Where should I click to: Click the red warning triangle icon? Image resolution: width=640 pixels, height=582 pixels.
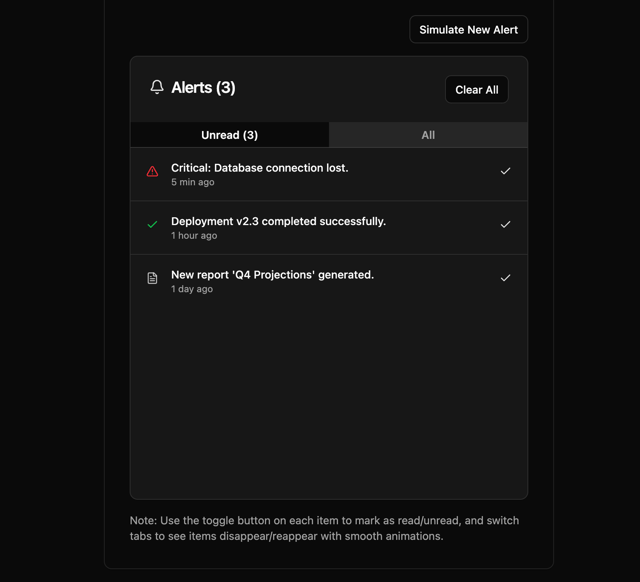coord(152,171)
